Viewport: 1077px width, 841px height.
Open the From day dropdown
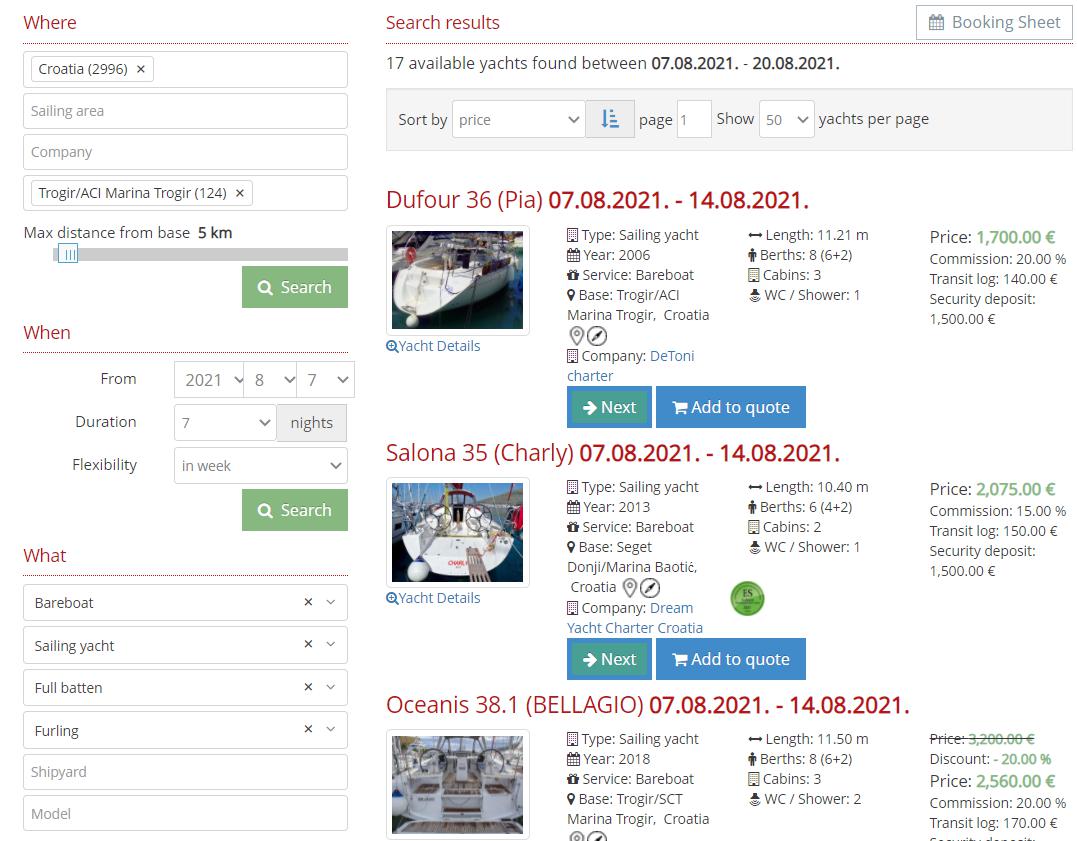(326, 380)
